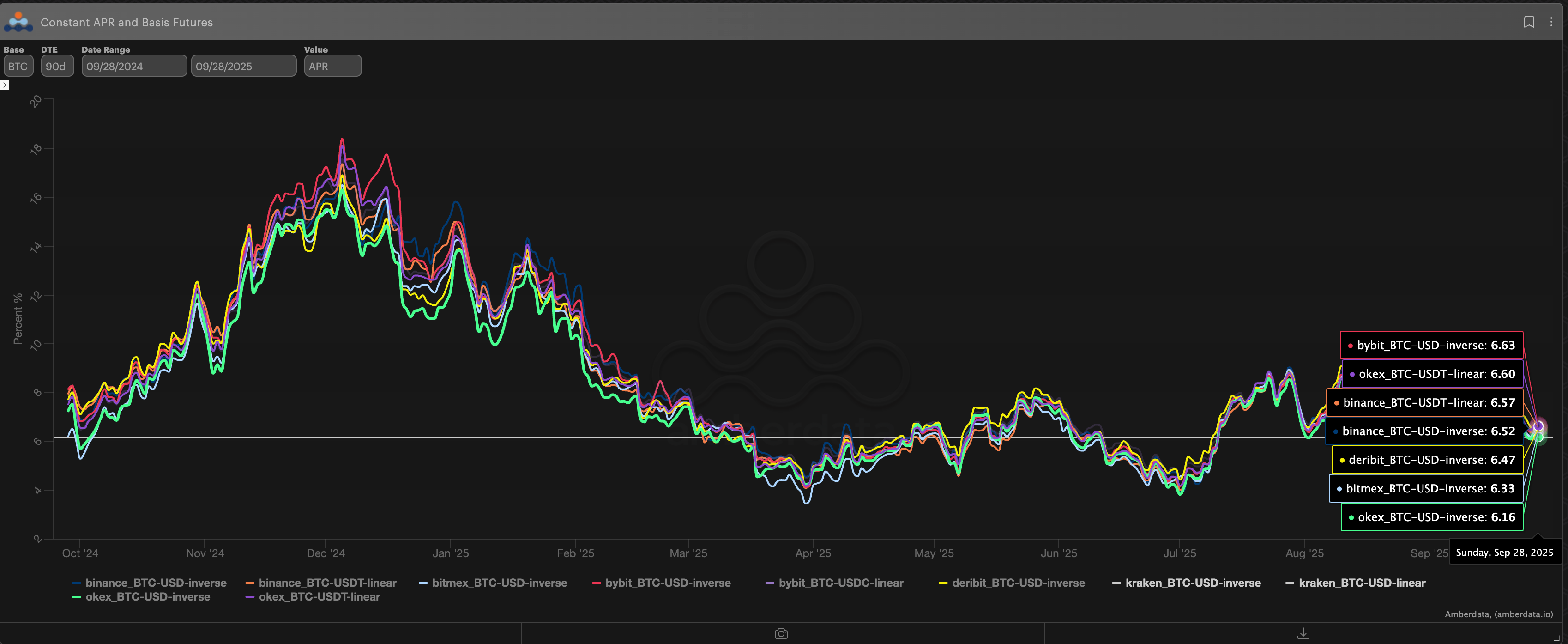The image size is (1568, 644).
Task: Click the start date field 09/28/2024
Action: pyautogui.click(x=134, y=67)
